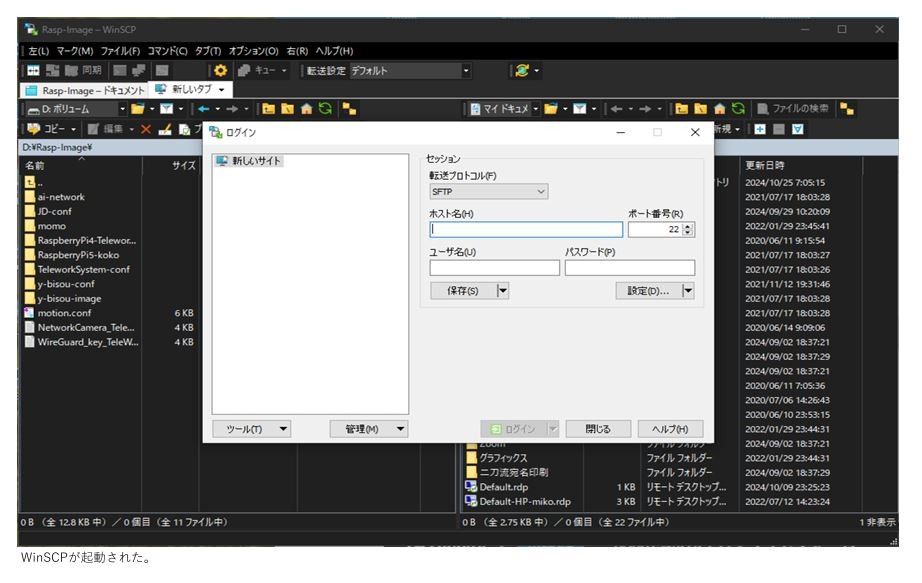Click the select files plus icon
The height and width of the screenshot is (583, 922).
760,129
